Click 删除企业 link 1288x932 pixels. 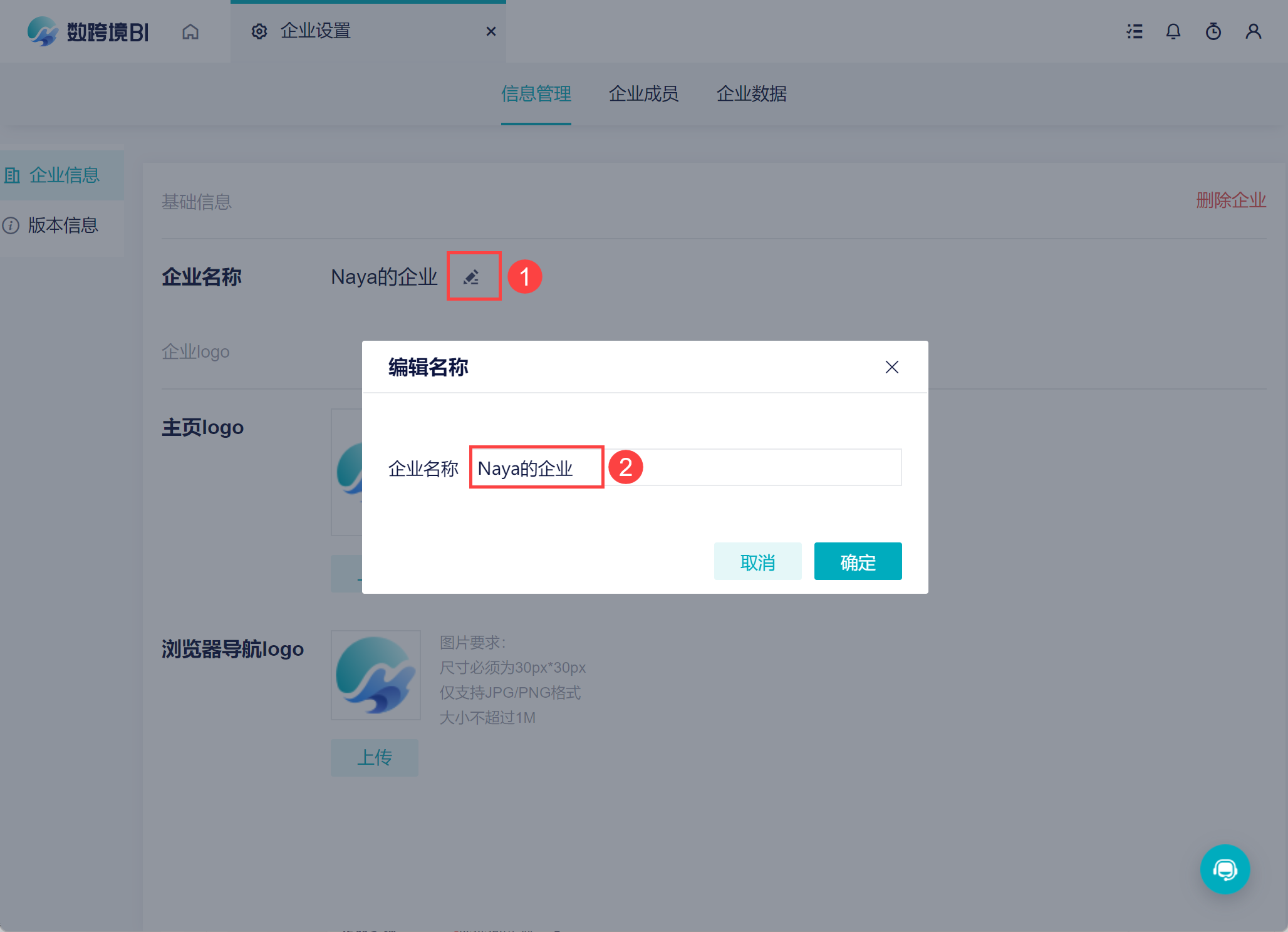click(x=1230, y=200)
